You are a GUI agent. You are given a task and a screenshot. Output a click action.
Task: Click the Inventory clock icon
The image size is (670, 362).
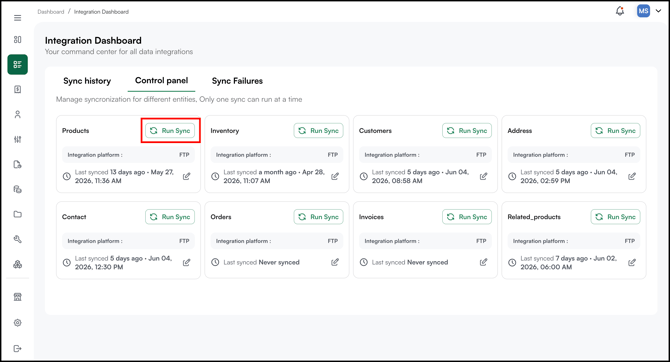coord(215,176)
